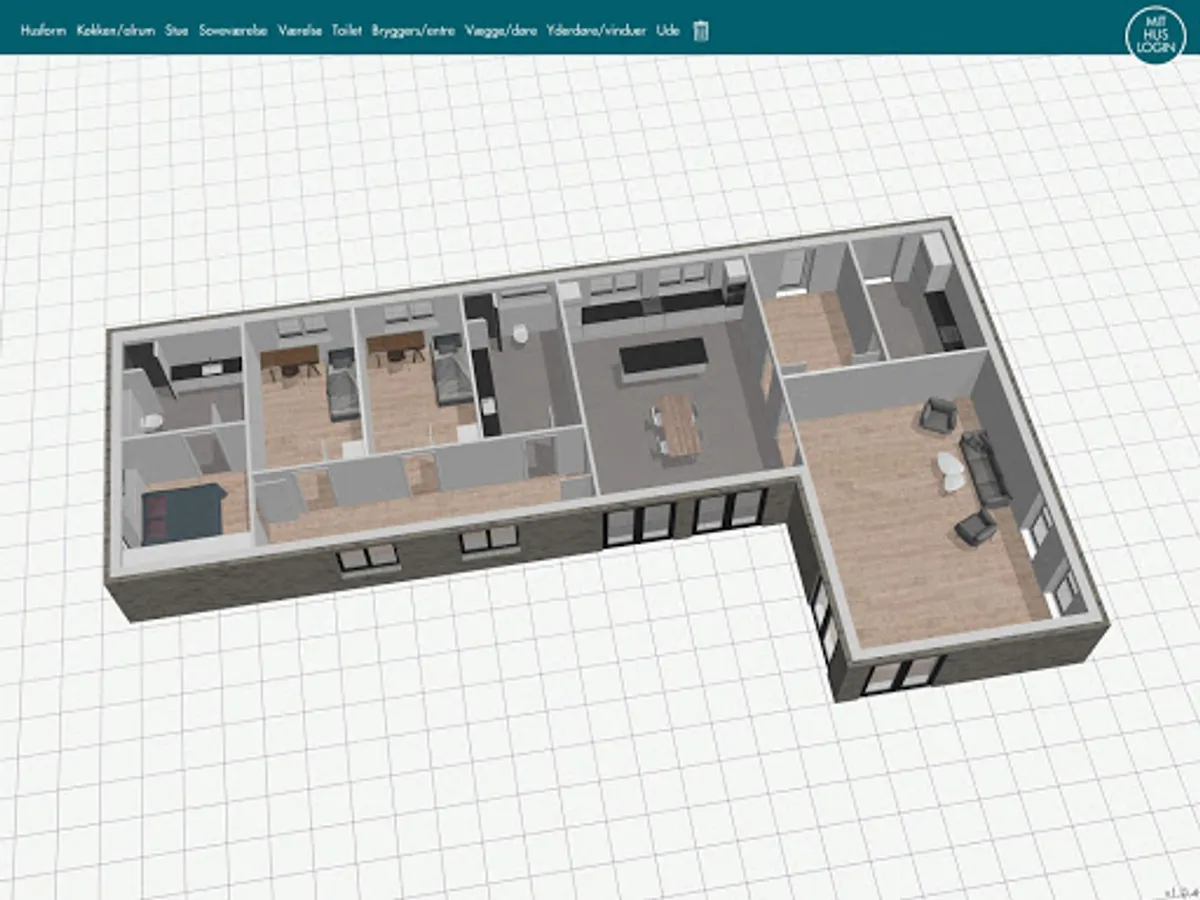Viewport: 1200px width, 900px height.
Task: Open the Vægge/døre menu
Action: click(501, 31)
